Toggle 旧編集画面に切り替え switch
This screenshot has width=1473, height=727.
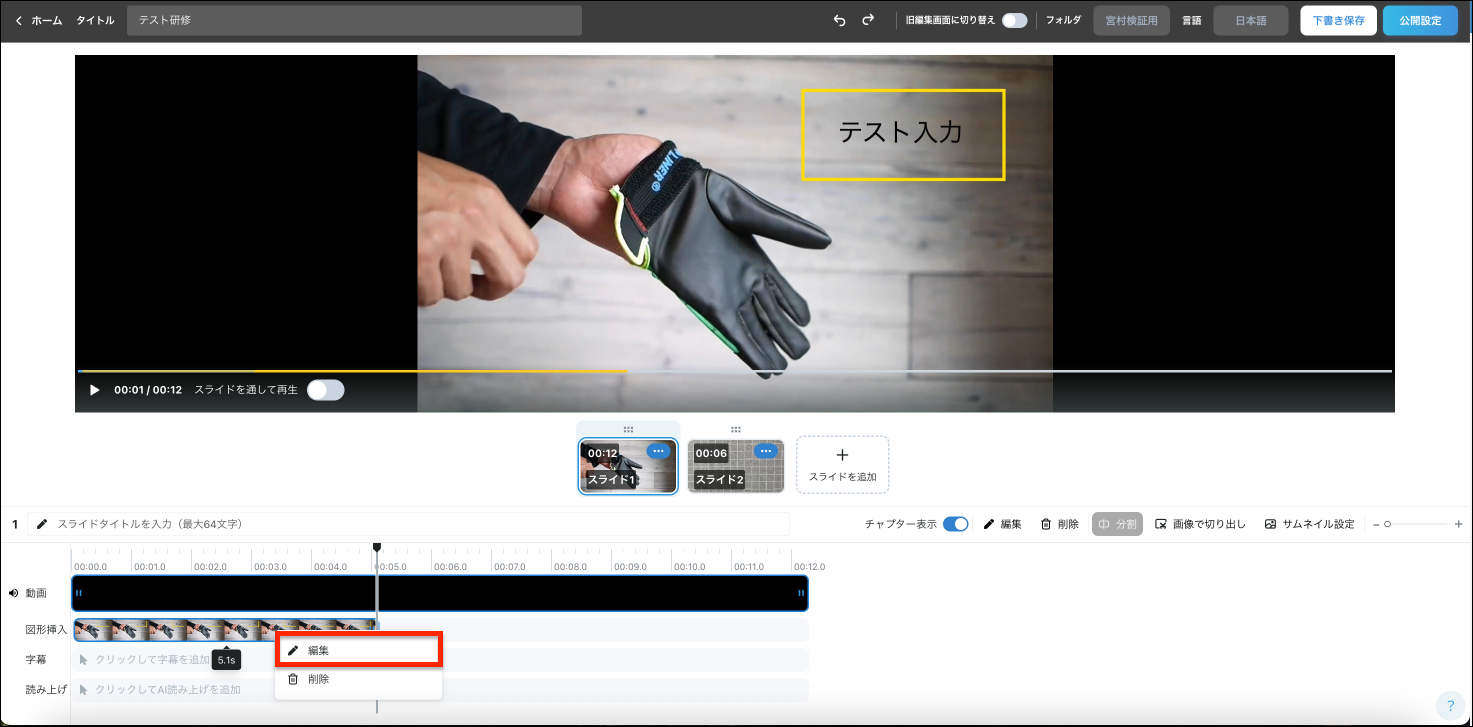point(1014,20)
